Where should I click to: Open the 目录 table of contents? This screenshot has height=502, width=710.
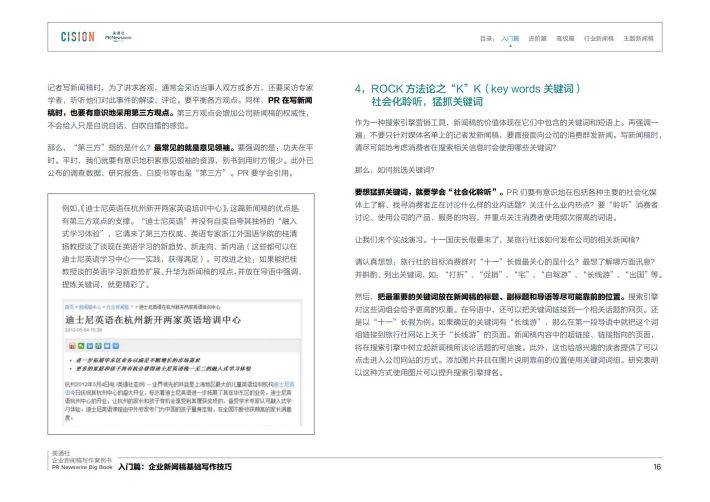[x=487, y=37]
